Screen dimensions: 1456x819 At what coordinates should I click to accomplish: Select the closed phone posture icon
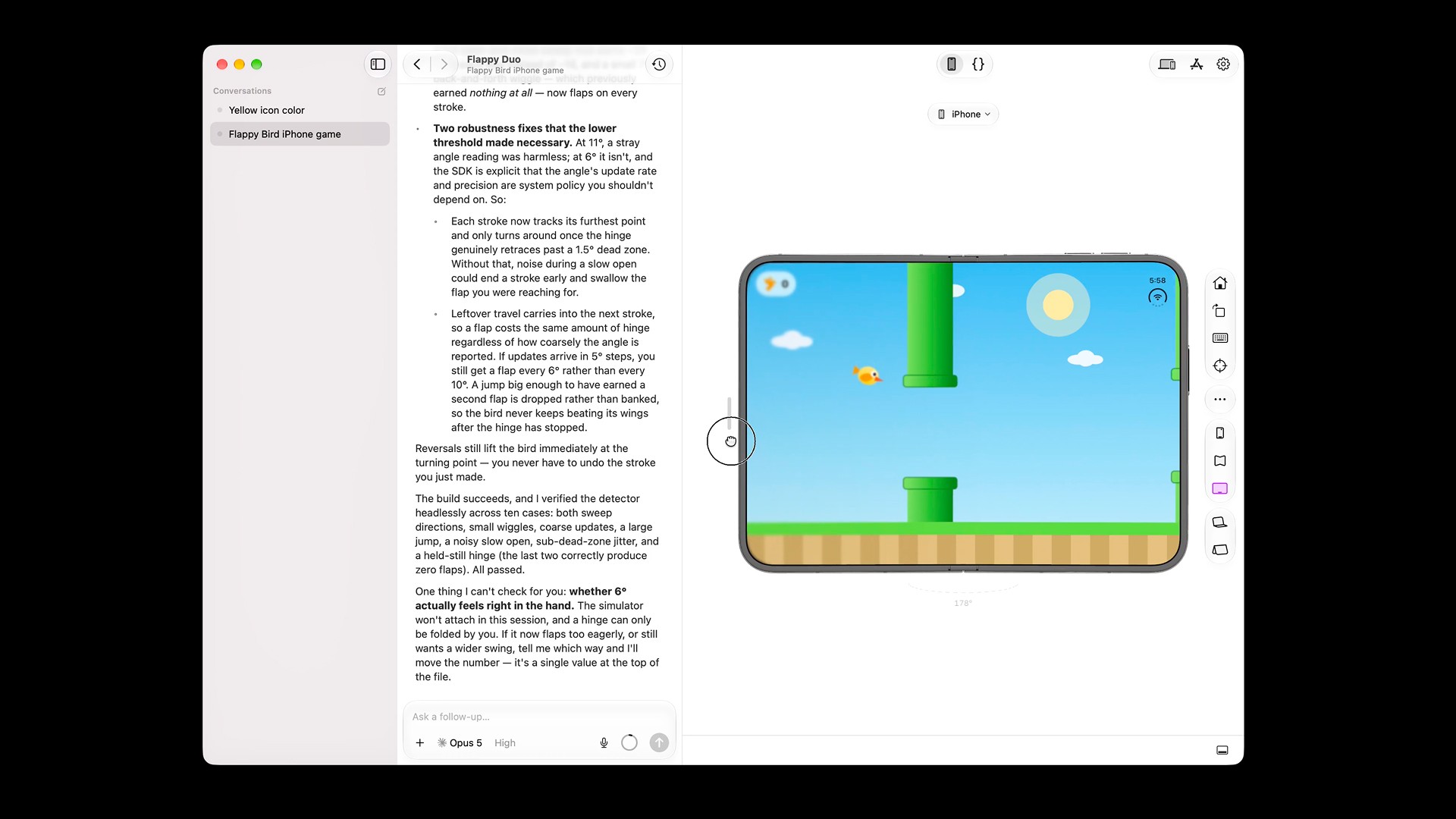1220,433
